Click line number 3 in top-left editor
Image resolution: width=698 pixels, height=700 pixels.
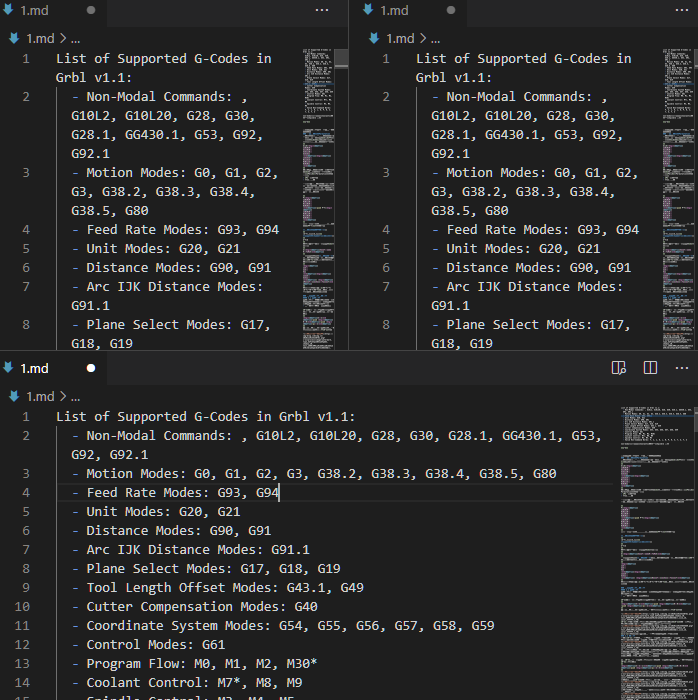tap(26, 173)
